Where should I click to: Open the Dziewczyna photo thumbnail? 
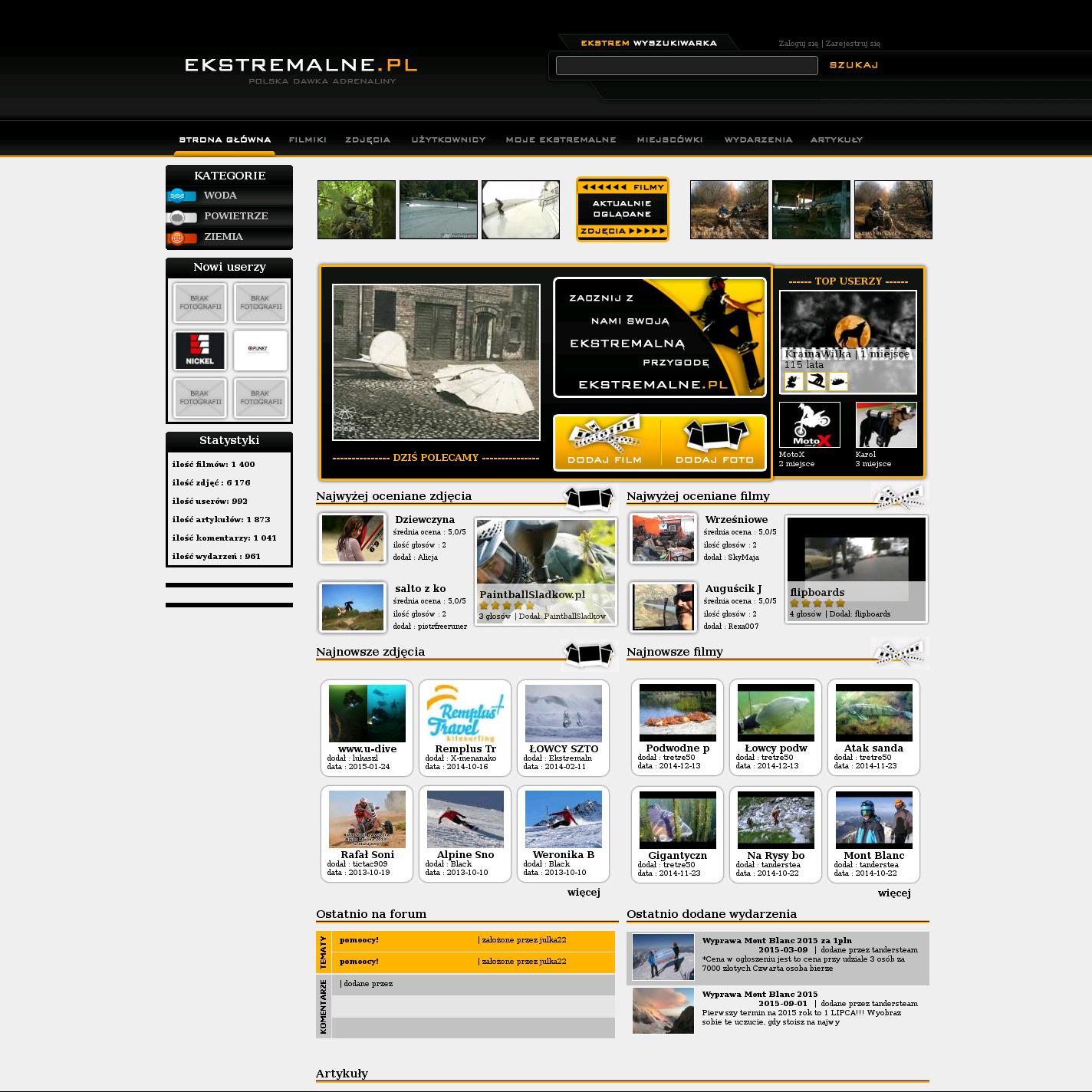[353, 538]
